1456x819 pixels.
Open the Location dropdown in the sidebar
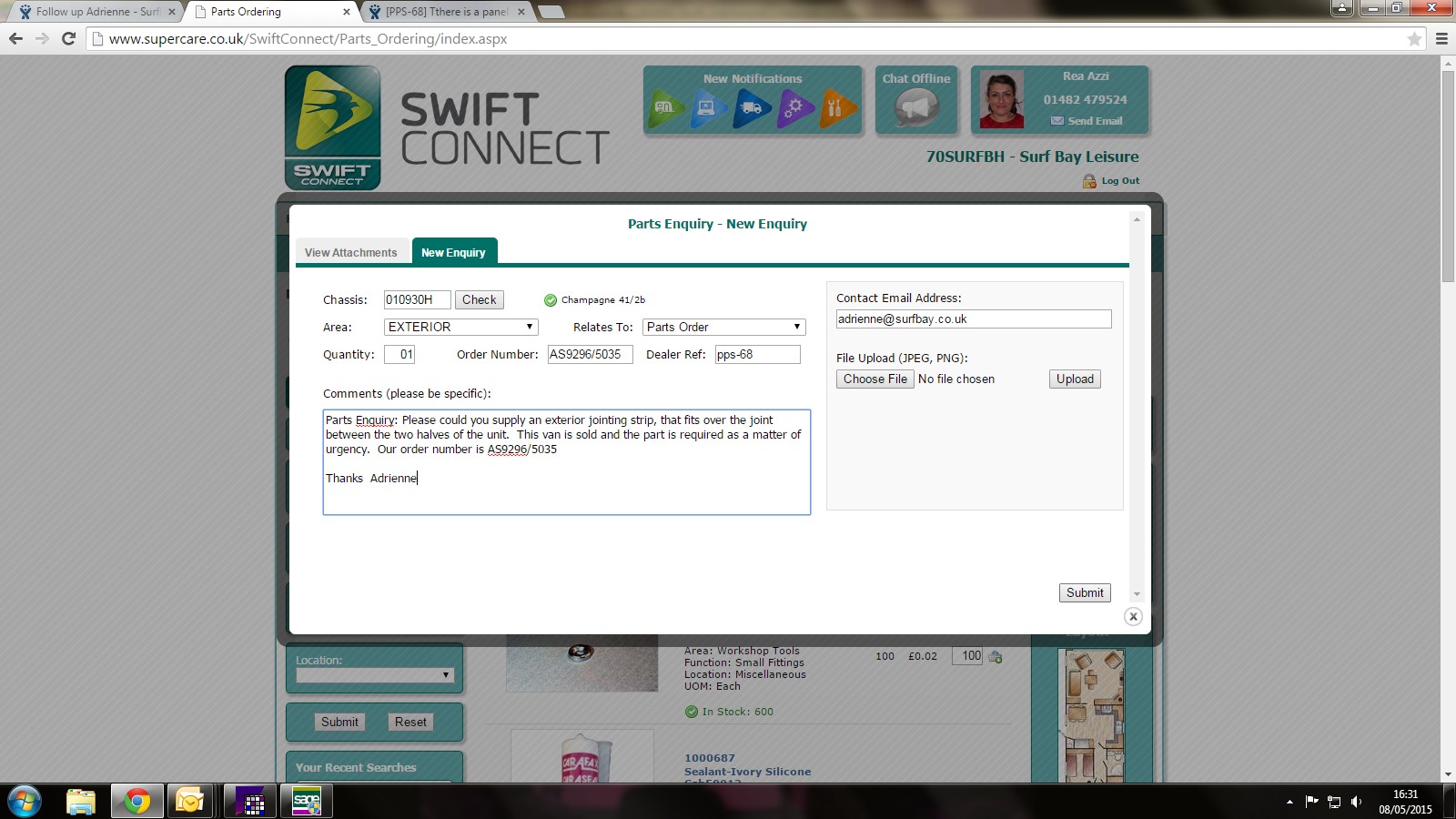[375, 675]
